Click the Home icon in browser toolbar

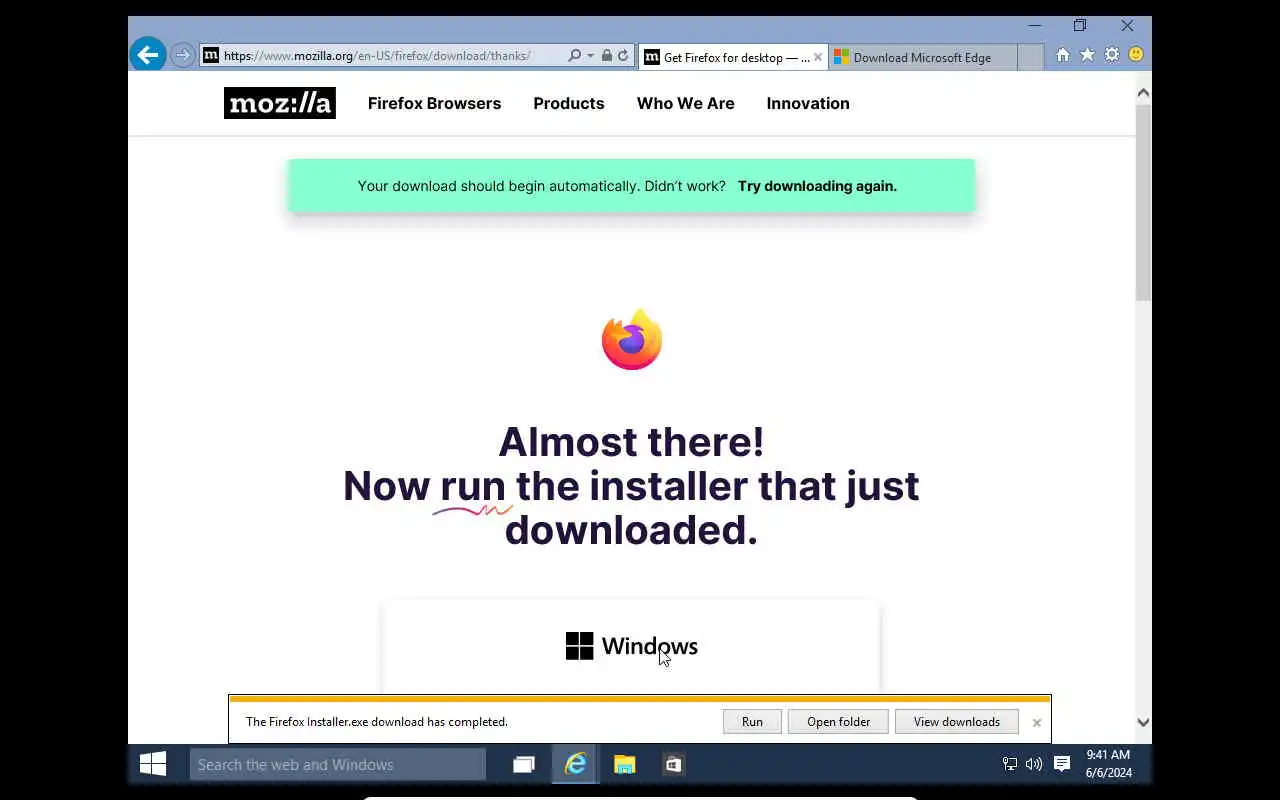click(x=1062, y=55)
